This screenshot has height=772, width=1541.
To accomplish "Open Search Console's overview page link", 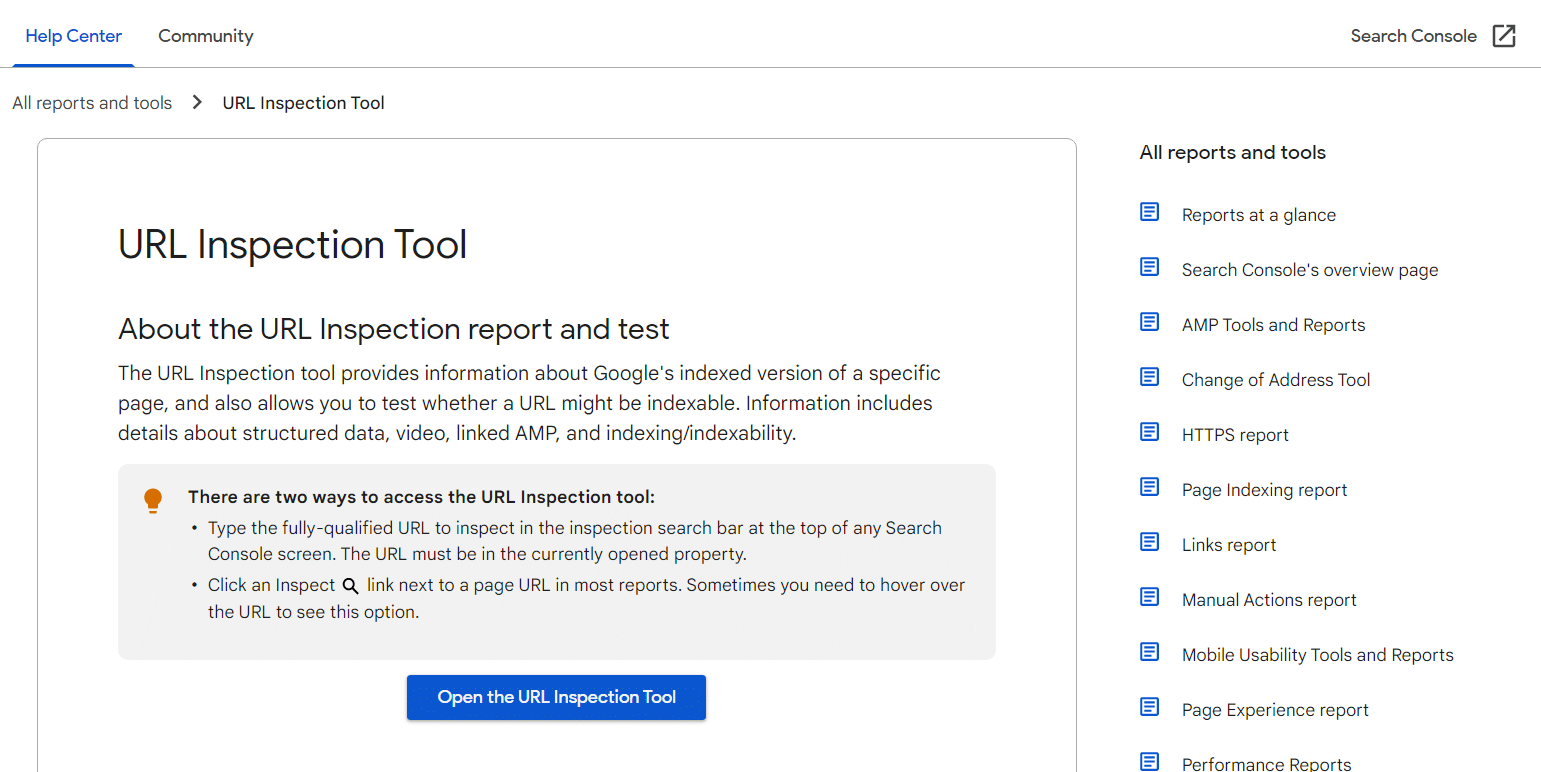I will coord(1310,270).
